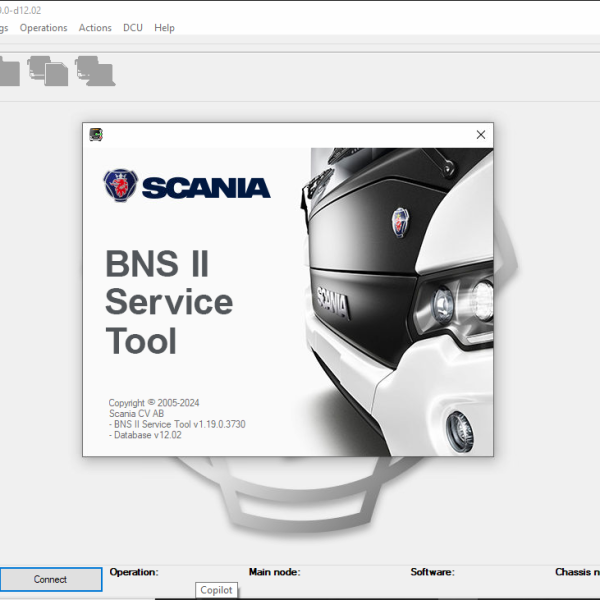600x600 pixels.
Task: Click the 'Copyright © 2005-2024' text
Action: 154,403
